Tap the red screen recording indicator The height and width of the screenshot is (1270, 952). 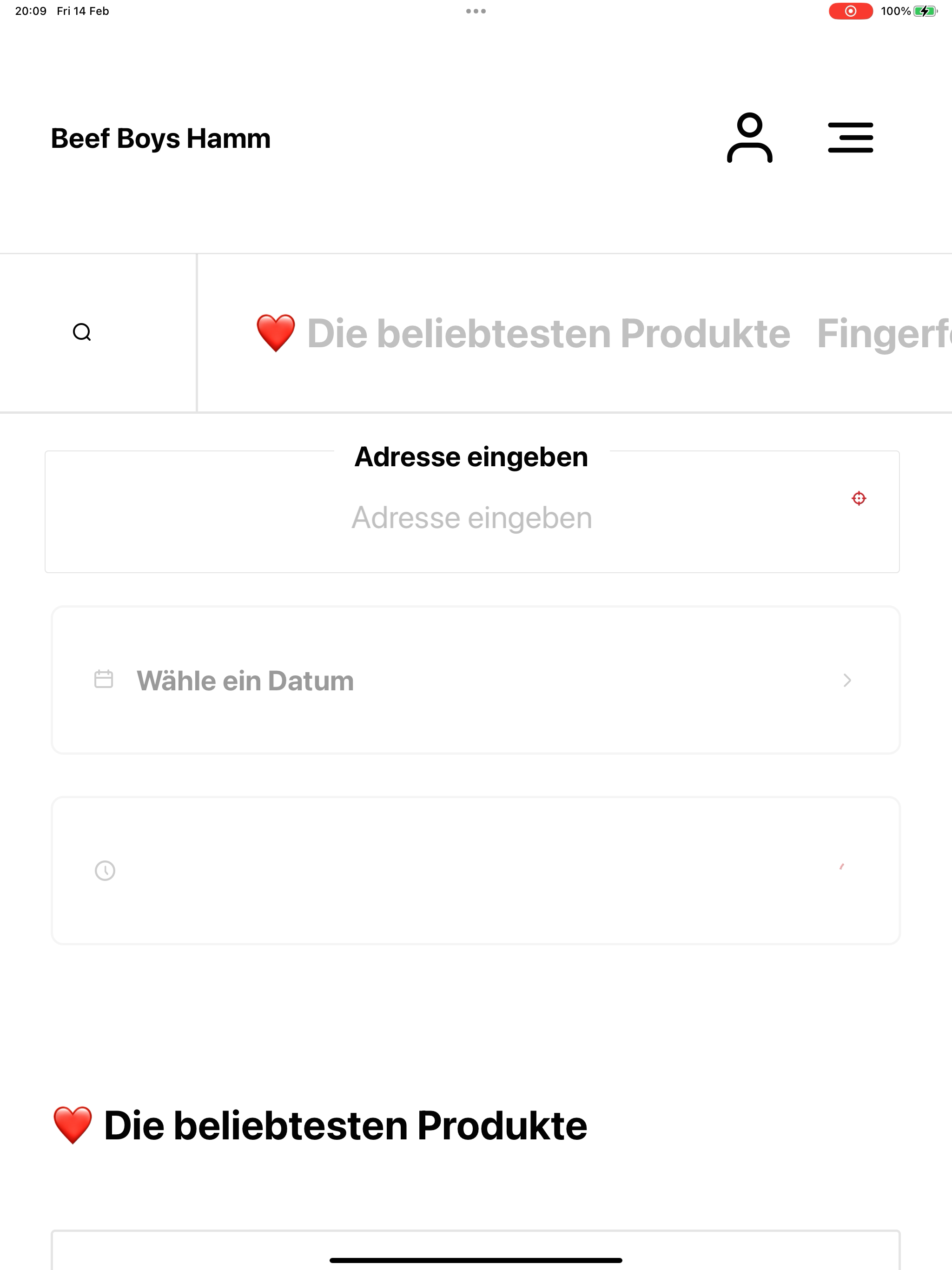(850, 11)
